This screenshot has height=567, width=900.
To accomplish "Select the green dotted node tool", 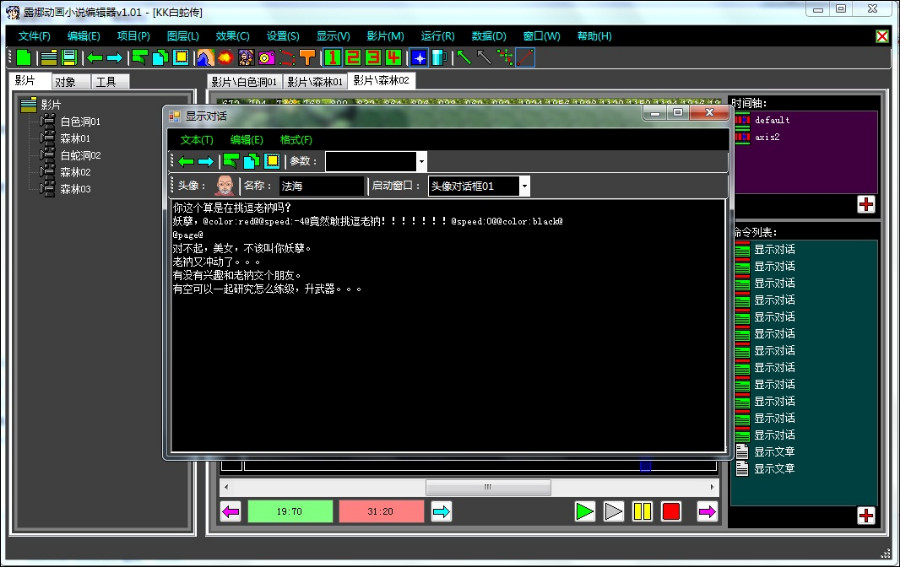I will pos(505,57).
